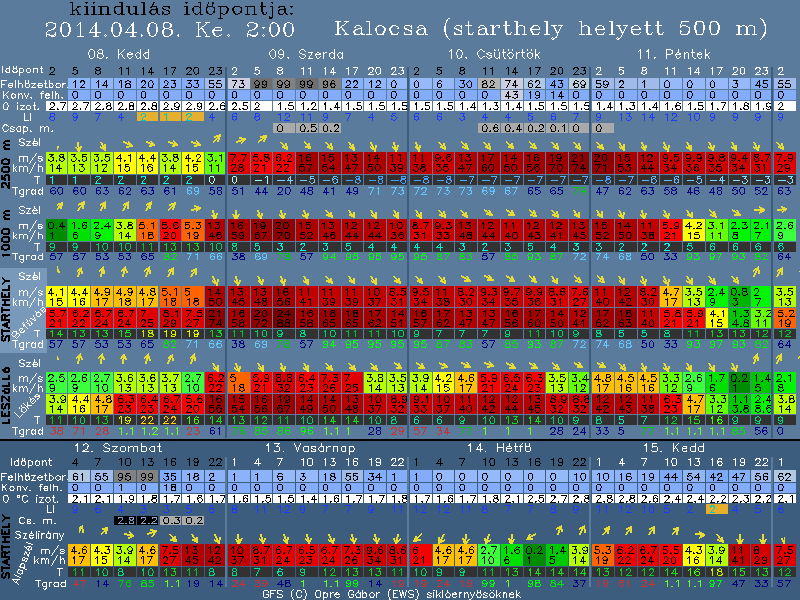The width and height of the screenshot is (800, 600).
Task: Click the Felhőzetbor. row label in top table
Action: click(21, 84)
